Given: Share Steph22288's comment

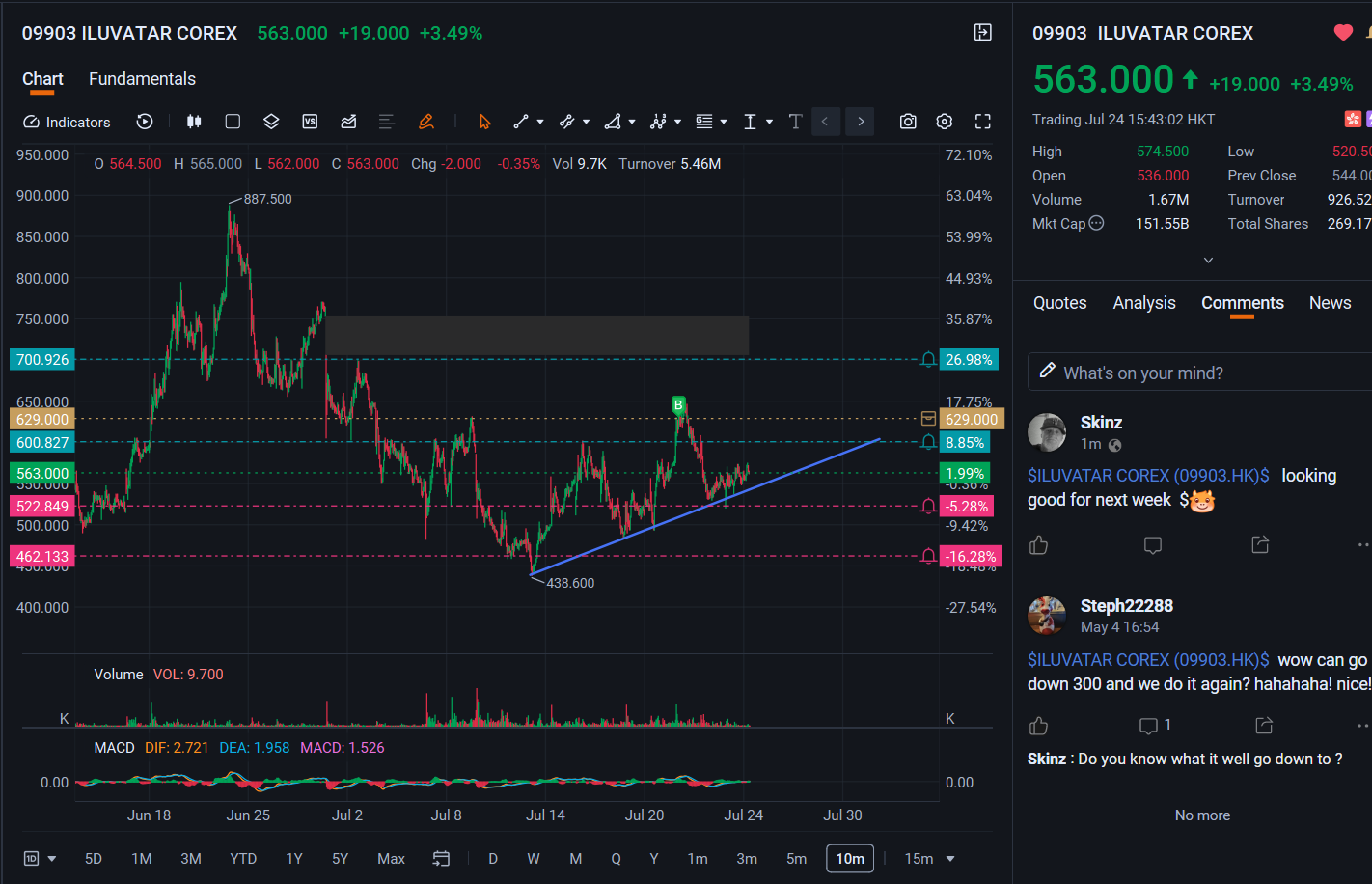Looking at the screenshot, I should 1264,726.
